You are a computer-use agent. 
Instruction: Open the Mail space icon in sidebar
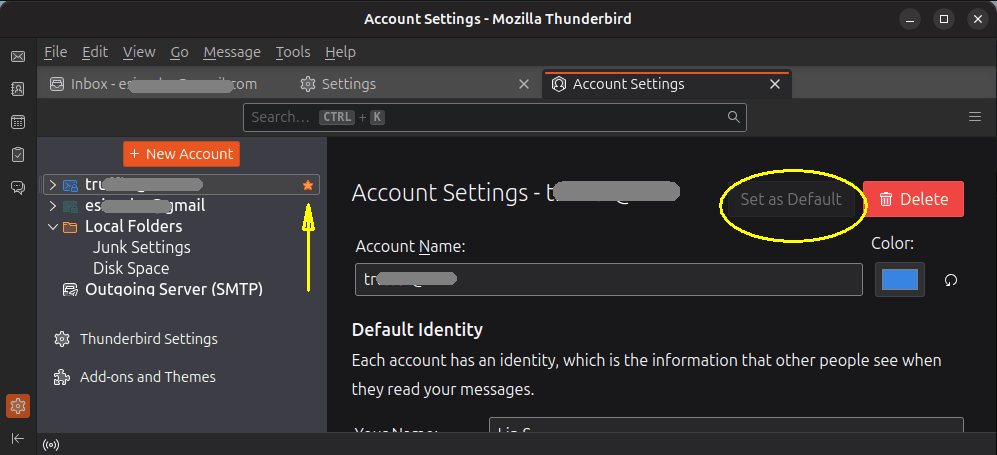18,57
